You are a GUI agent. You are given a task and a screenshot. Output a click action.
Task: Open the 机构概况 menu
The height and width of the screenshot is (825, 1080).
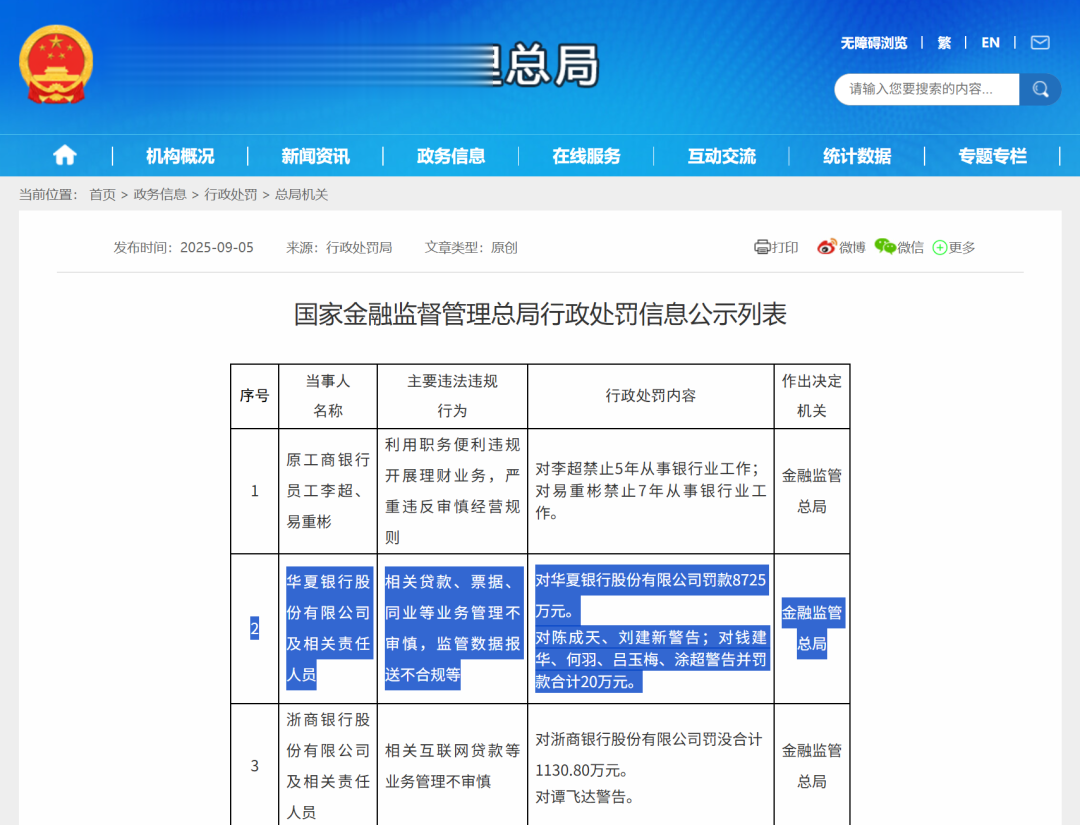(180, 156)
